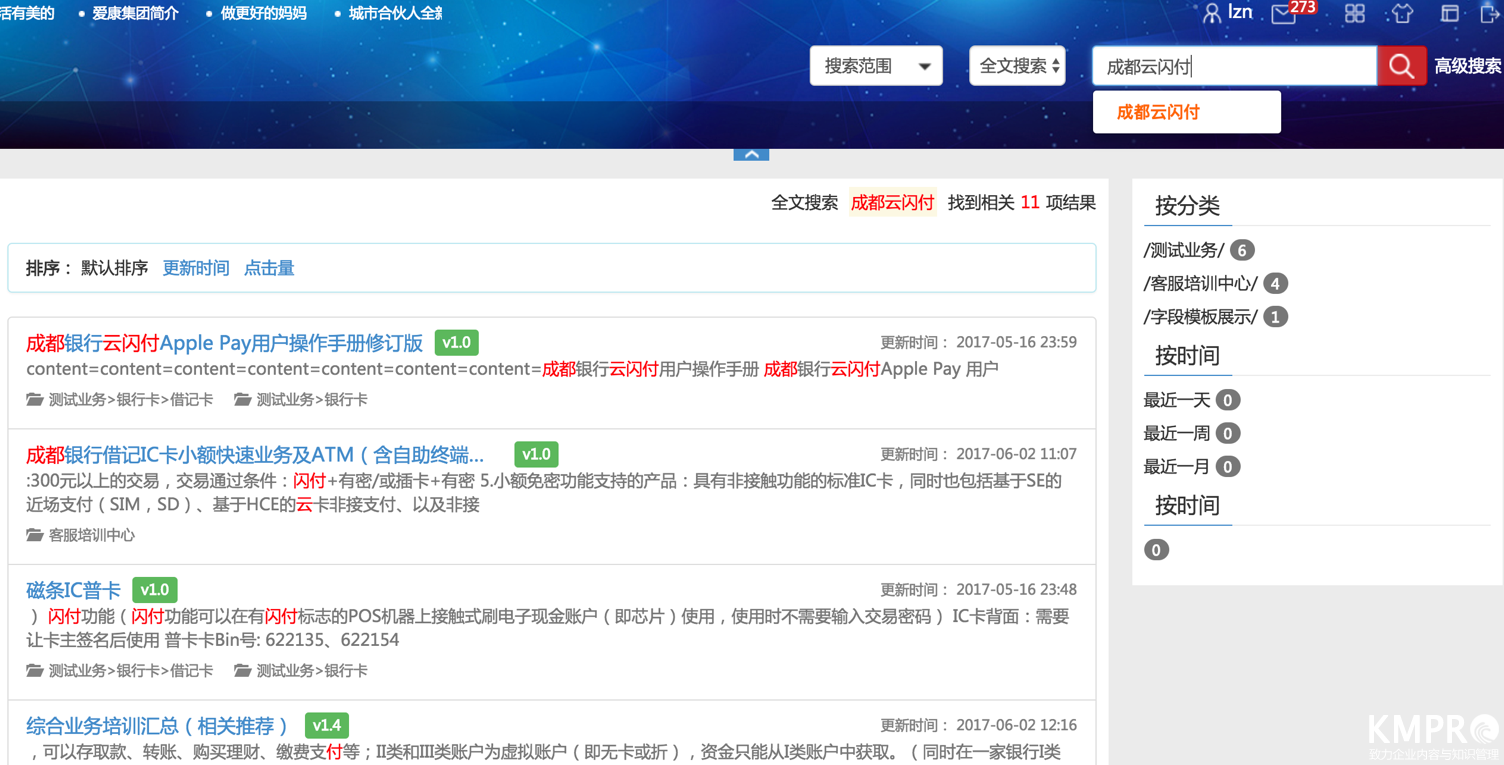Open the 爱康集团简介 top link

point(135,13)
